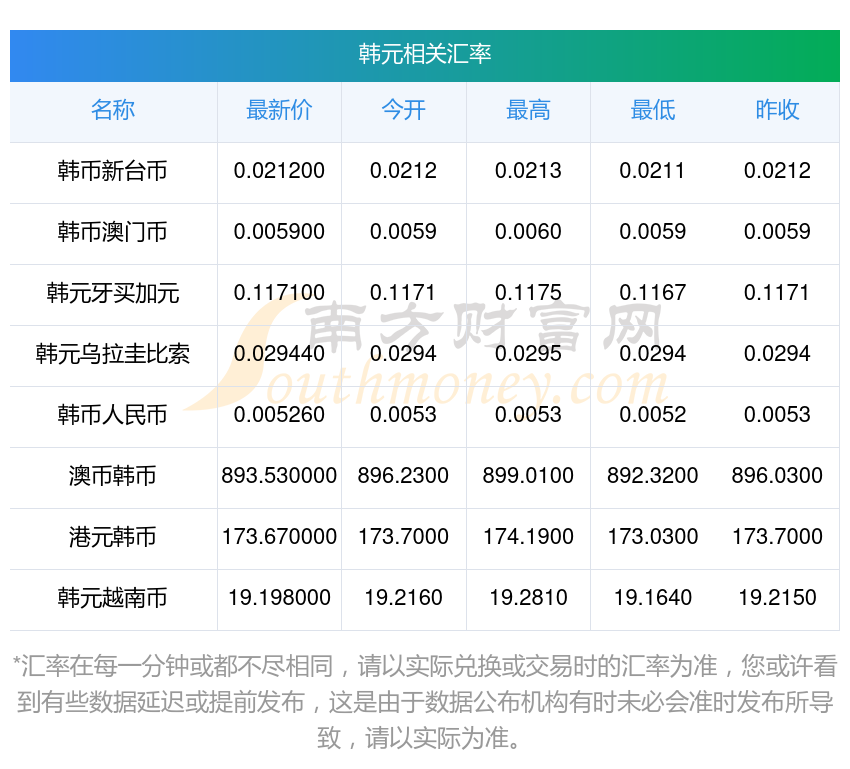Click the 19.2150 previous close value

(777, 598)
